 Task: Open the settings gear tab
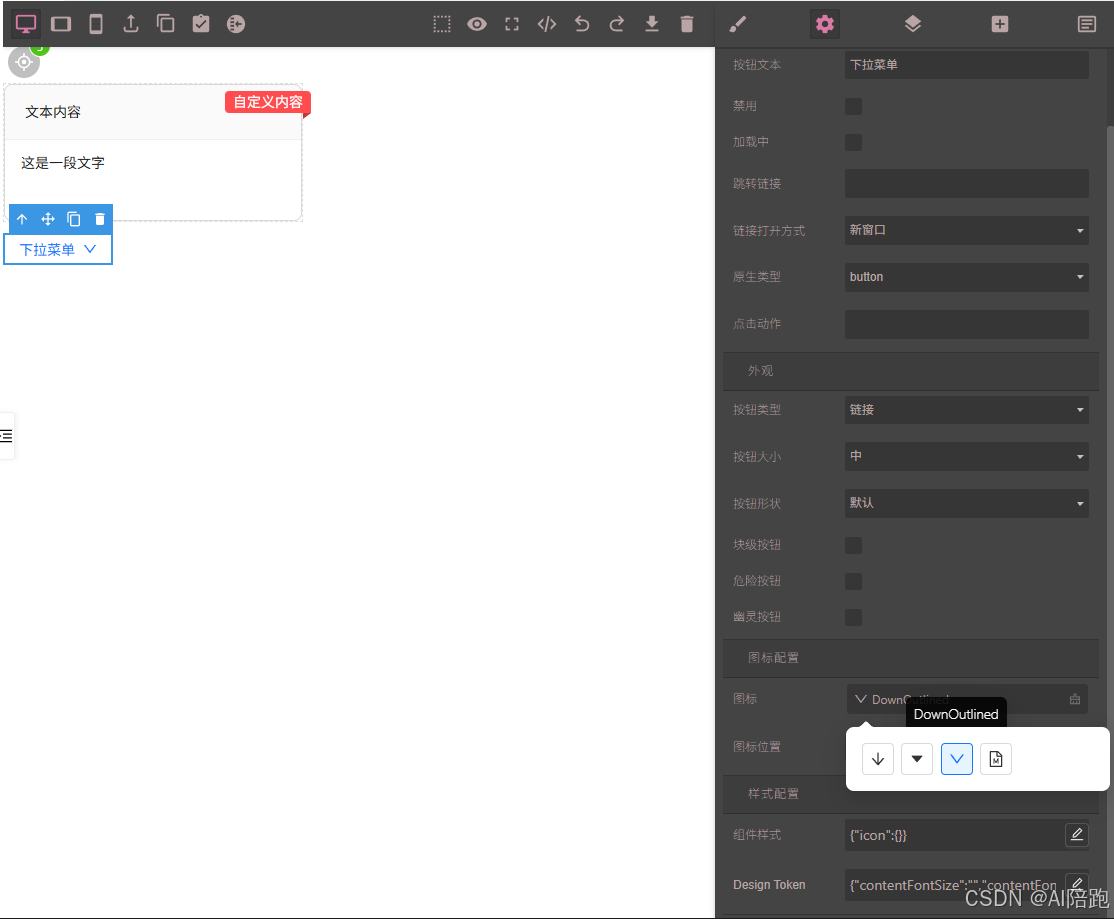click(825, 24)
